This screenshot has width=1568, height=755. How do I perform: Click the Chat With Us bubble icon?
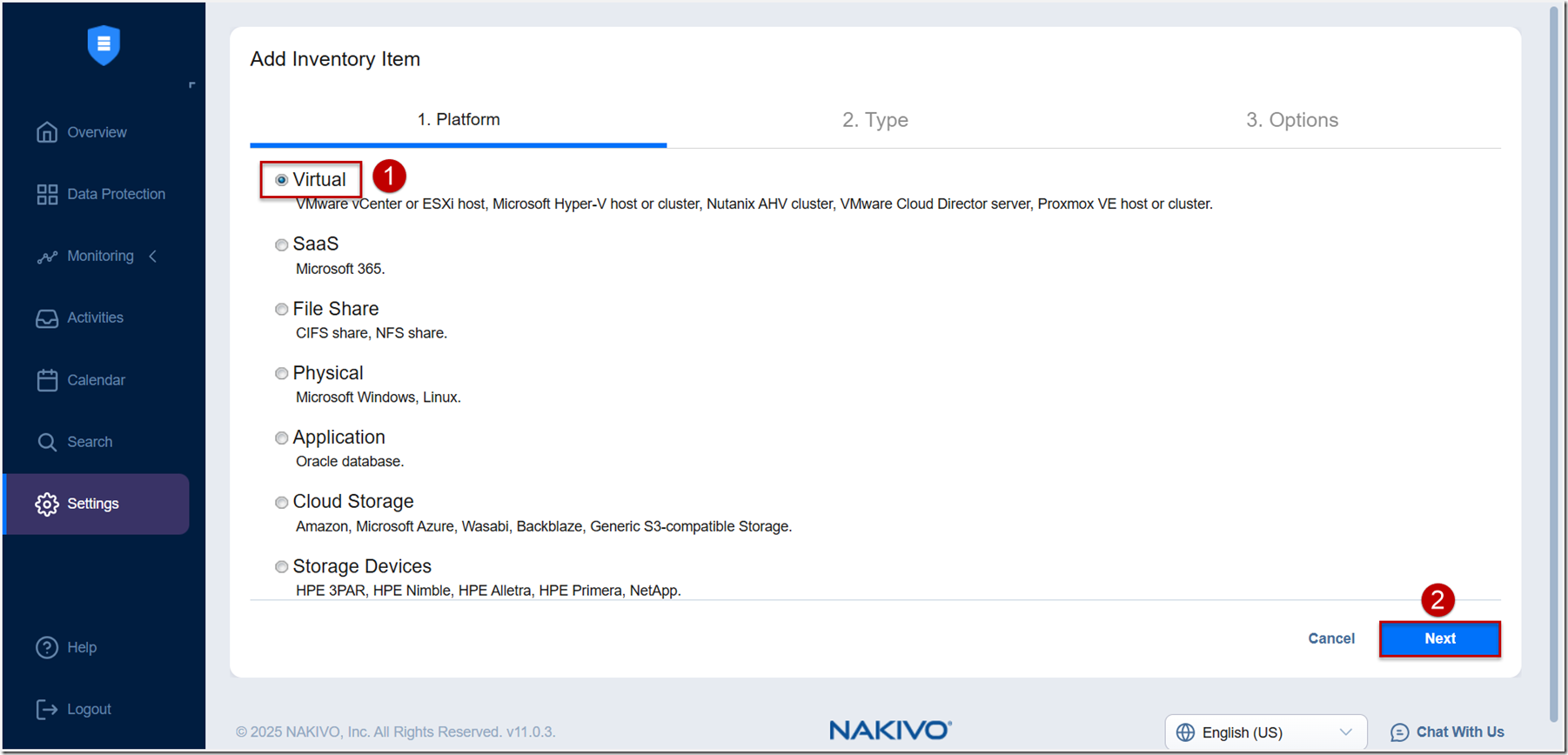(x=1399, y=732)
